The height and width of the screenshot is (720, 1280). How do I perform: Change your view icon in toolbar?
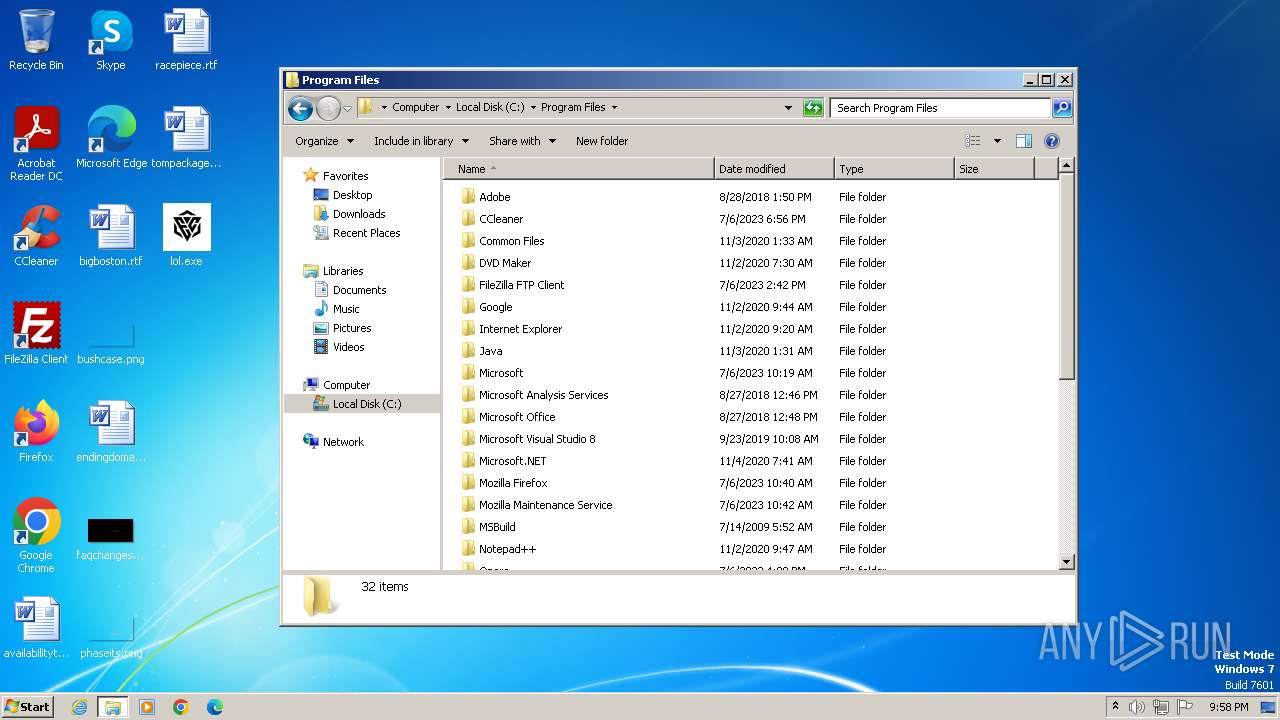[972, 141]
